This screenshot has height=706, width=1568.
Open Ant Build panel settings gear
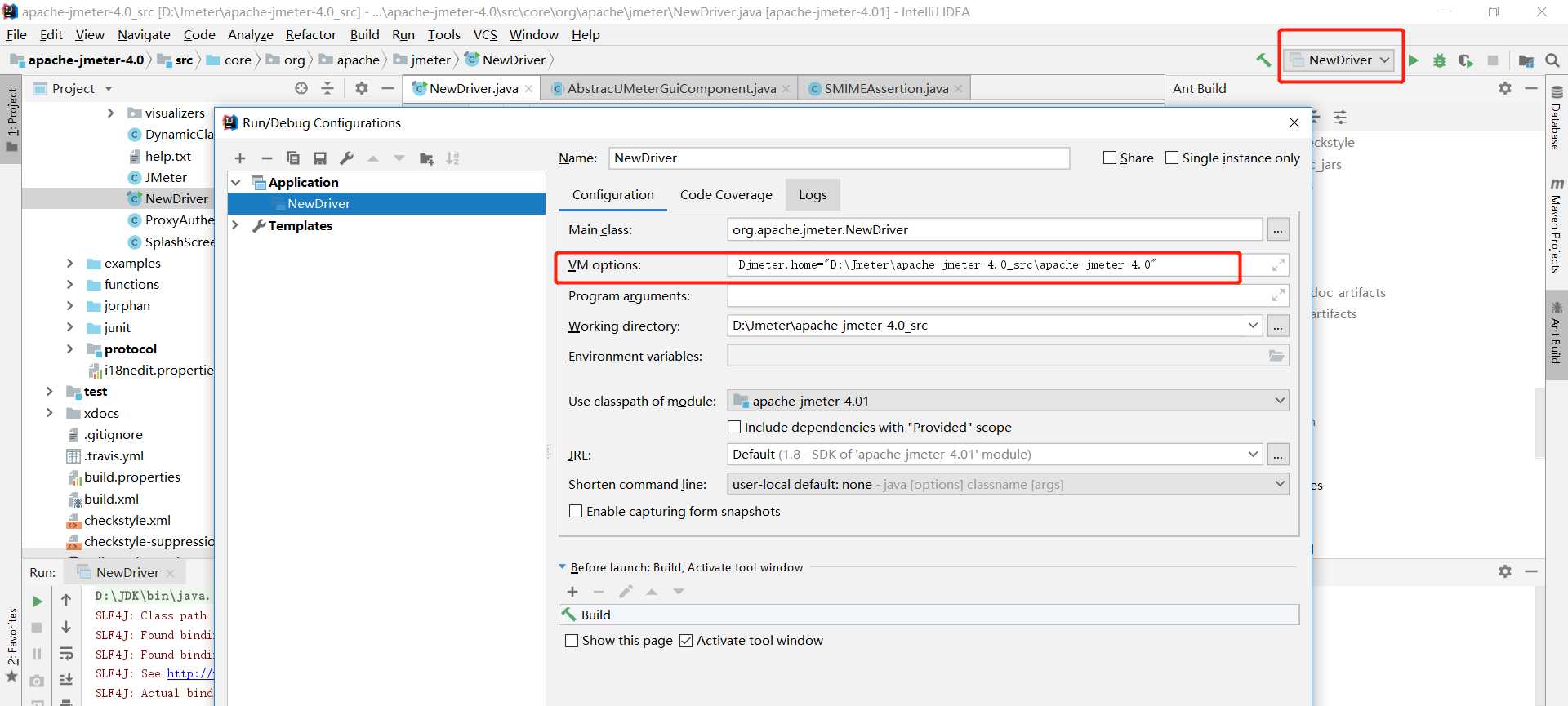click(x=1505, y=88)
